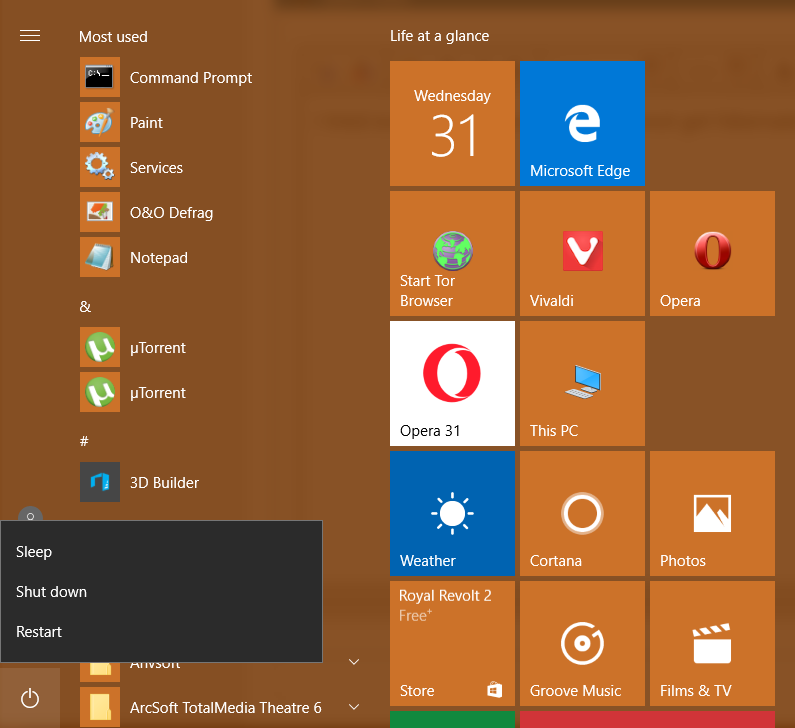The height and width of the screenshot is (728, 795).
Task: Click the & letter group header
Action: pyautogui.click(x=85, y=306)
